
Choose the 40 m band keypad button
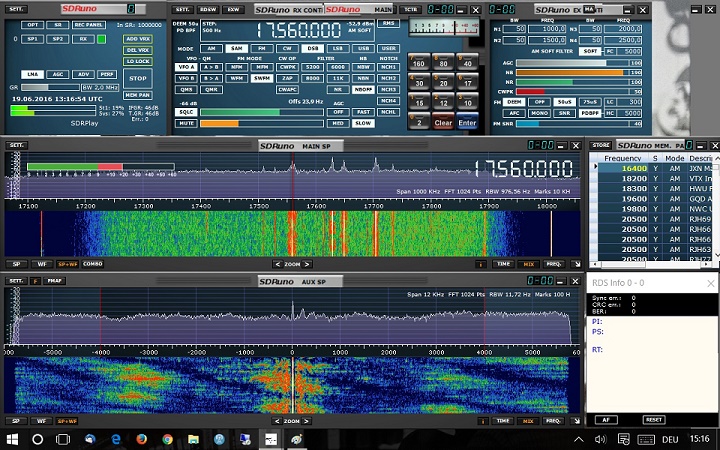[x=467, y=62]
